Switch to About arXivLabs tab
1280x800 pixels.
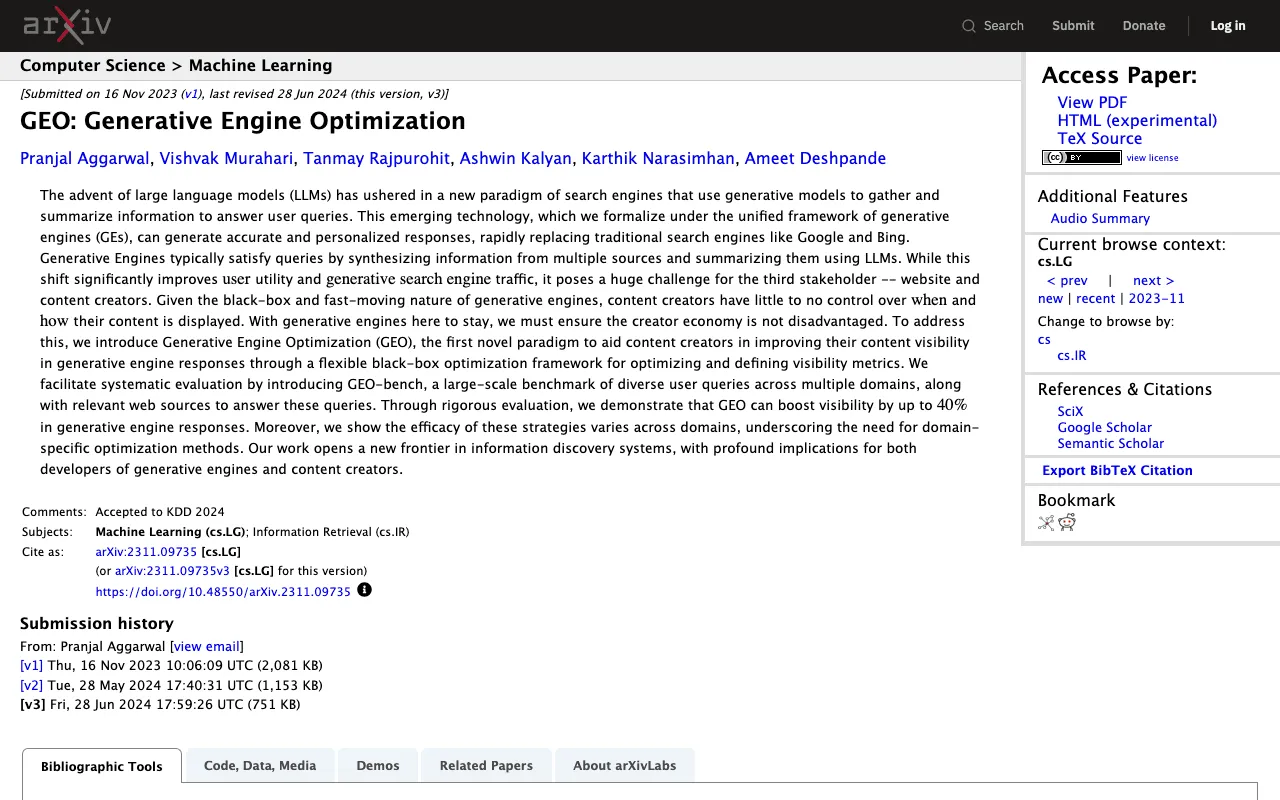pyautogui.click(x=624, y=765)
